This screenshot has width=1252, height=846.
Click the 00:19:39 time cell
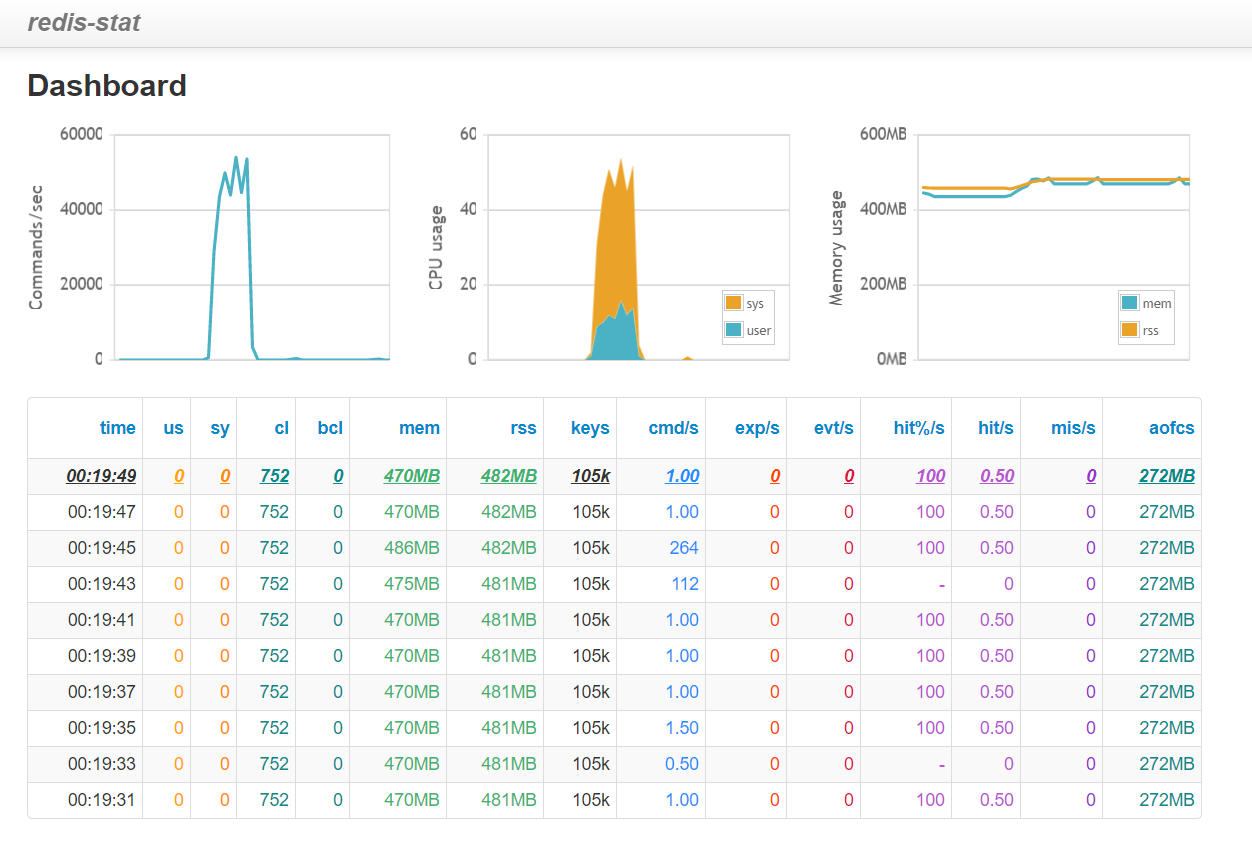pos(101,656)
